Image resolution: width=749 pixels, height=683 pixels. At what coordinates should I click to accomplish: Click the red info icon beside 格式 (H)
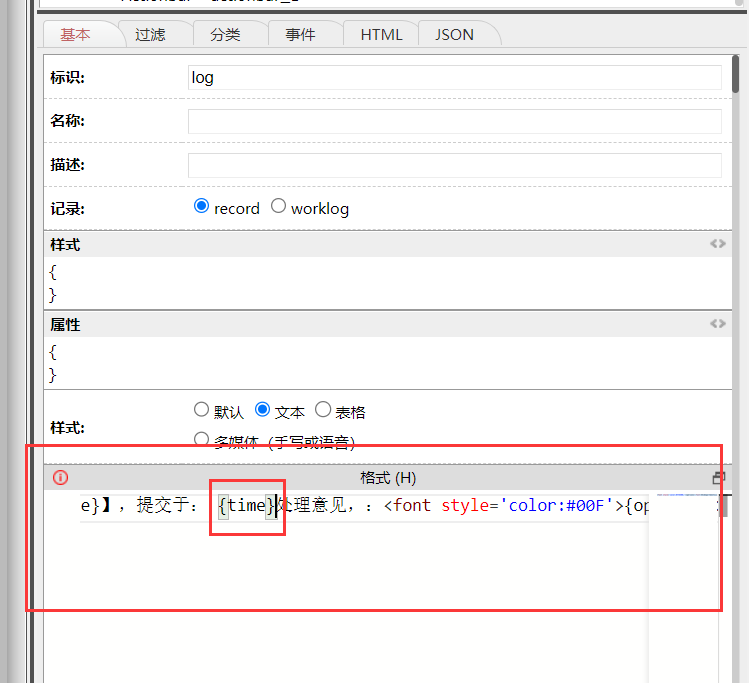pos(61,477)
